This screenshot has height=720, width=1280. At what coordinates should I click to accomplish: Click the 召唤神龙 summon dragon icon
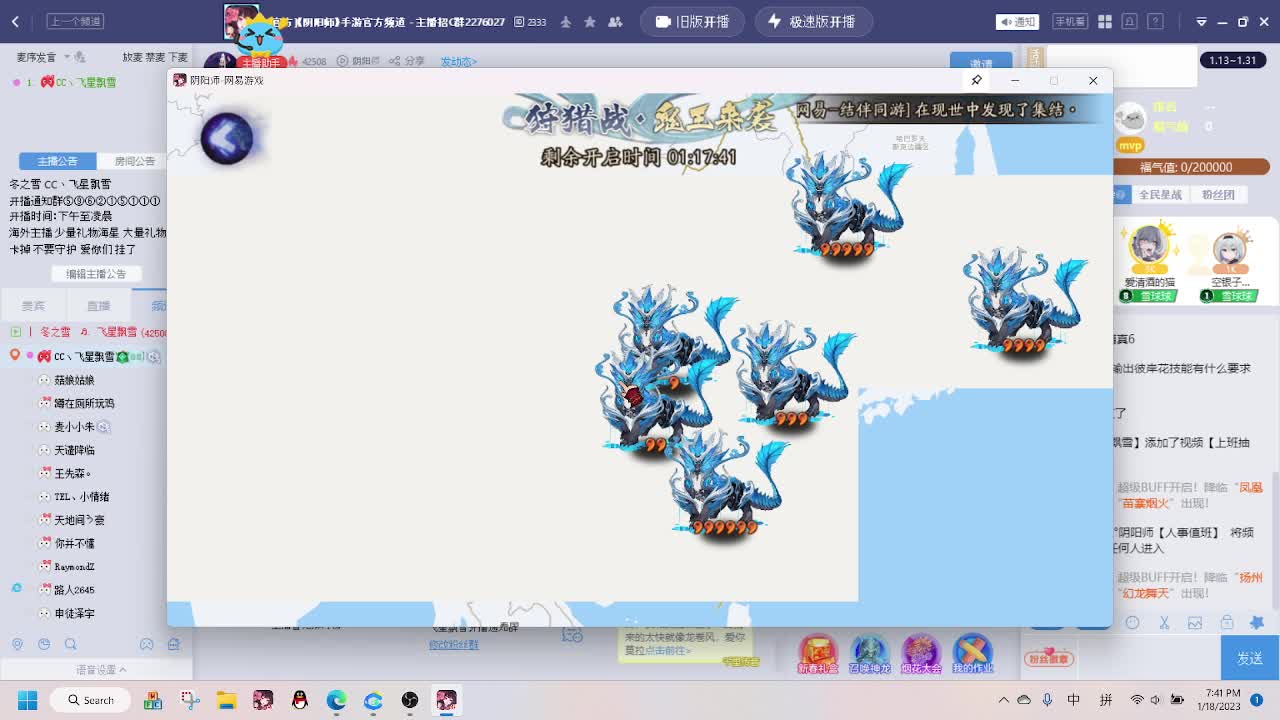(869, 652)
